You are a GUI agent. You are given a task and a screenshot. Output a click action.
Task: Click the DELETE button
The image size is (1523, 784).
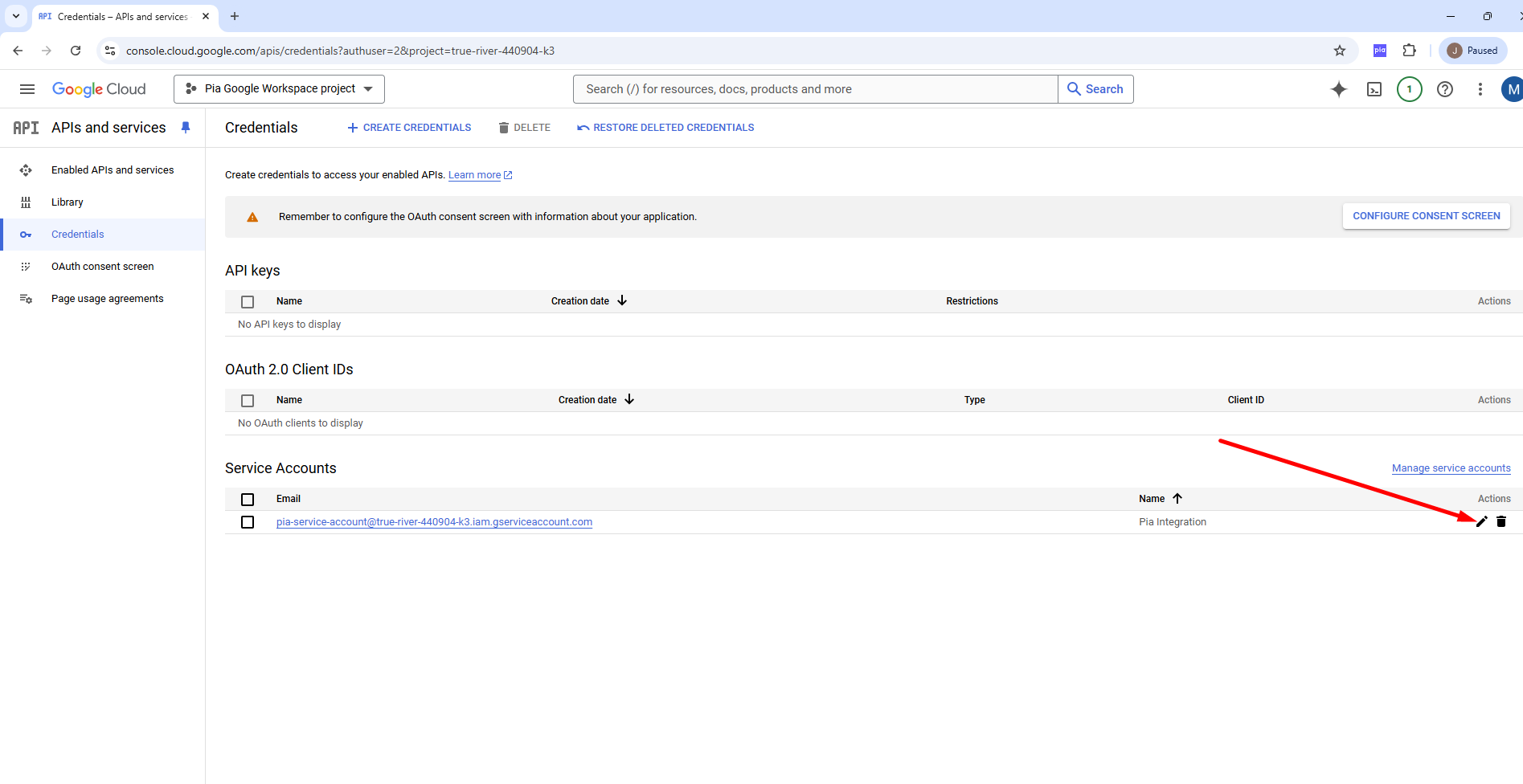[524, 128]
